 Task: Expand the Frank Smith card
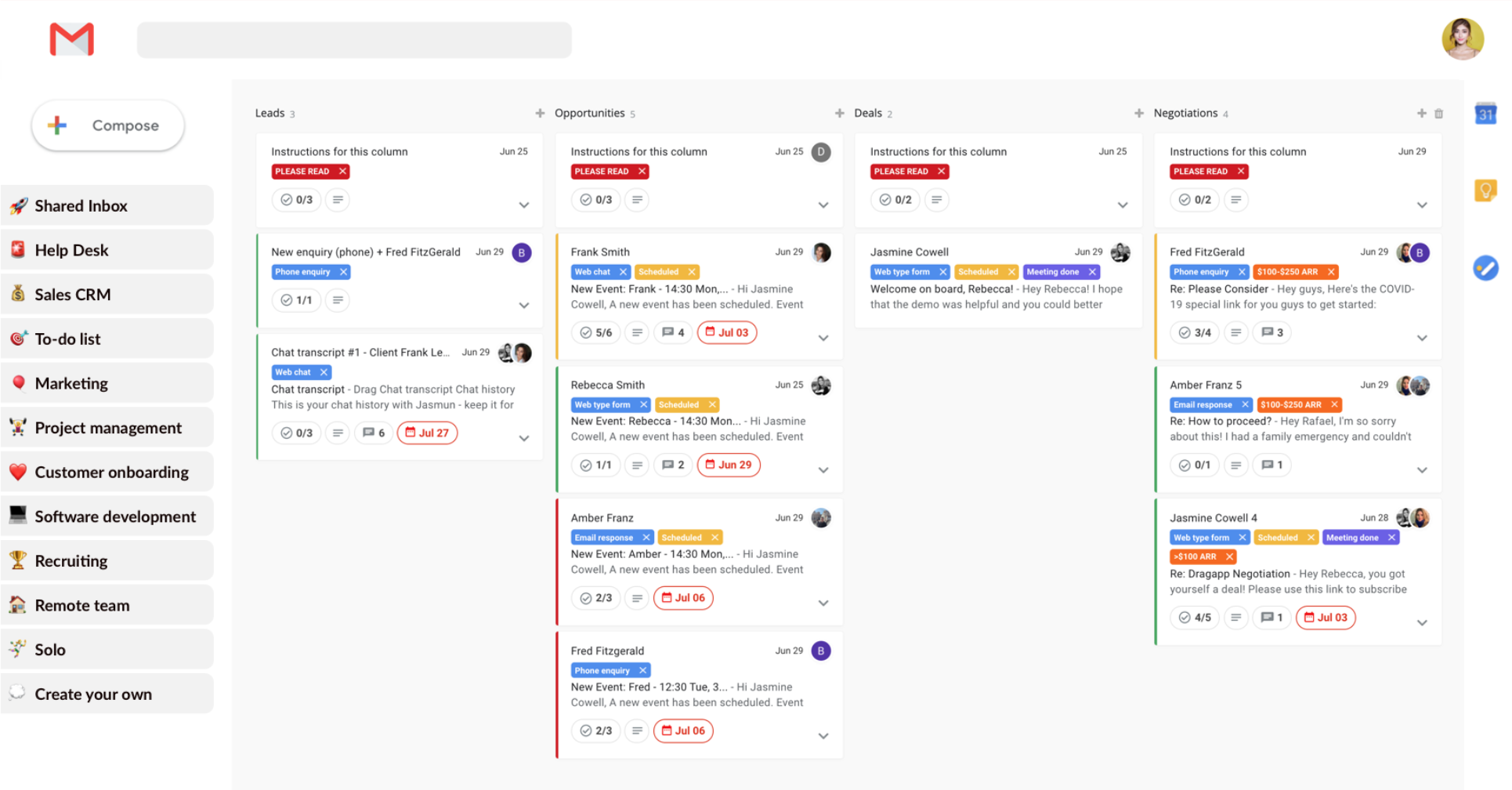[x=823, y=338]
